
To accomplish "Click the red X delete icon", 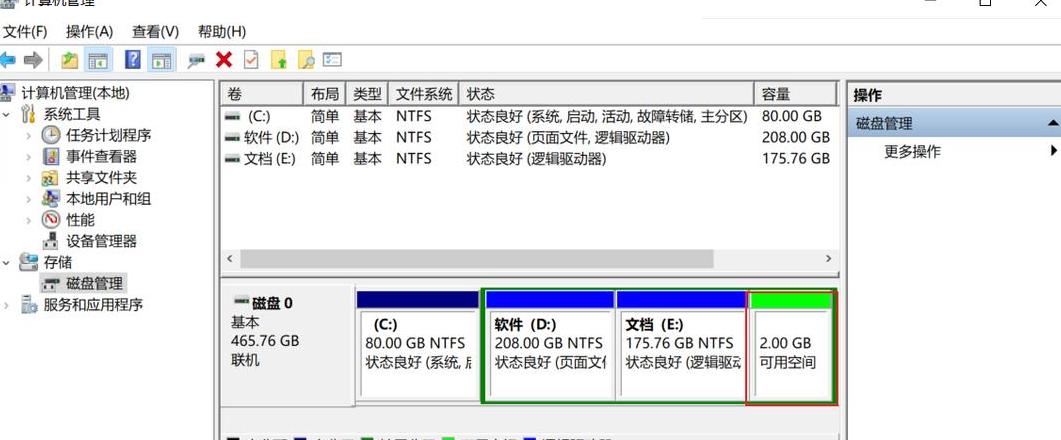I will click(x=224, y=60).
